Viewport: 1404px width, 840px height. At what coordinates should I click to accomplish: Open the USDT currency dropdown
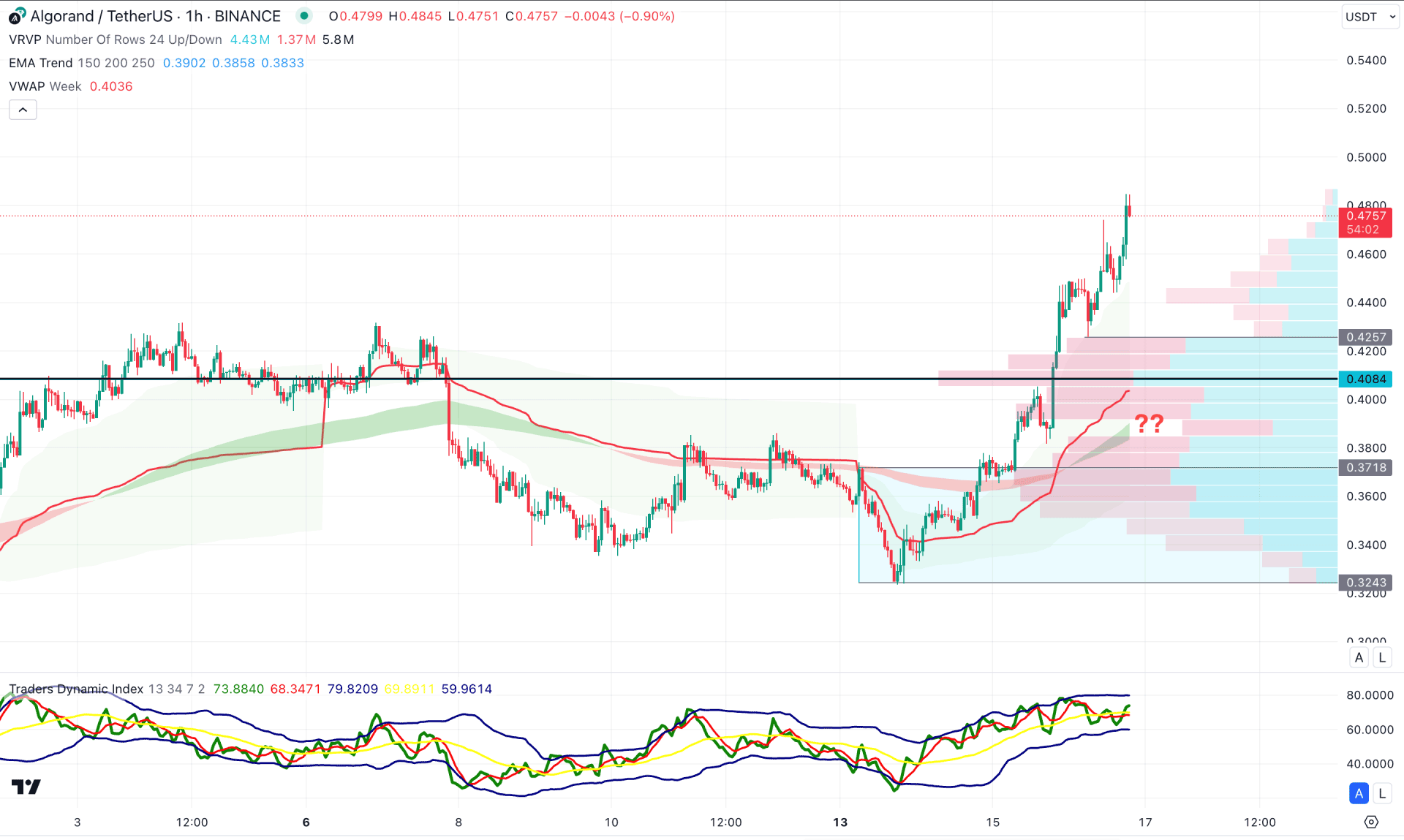(1370, 17)
